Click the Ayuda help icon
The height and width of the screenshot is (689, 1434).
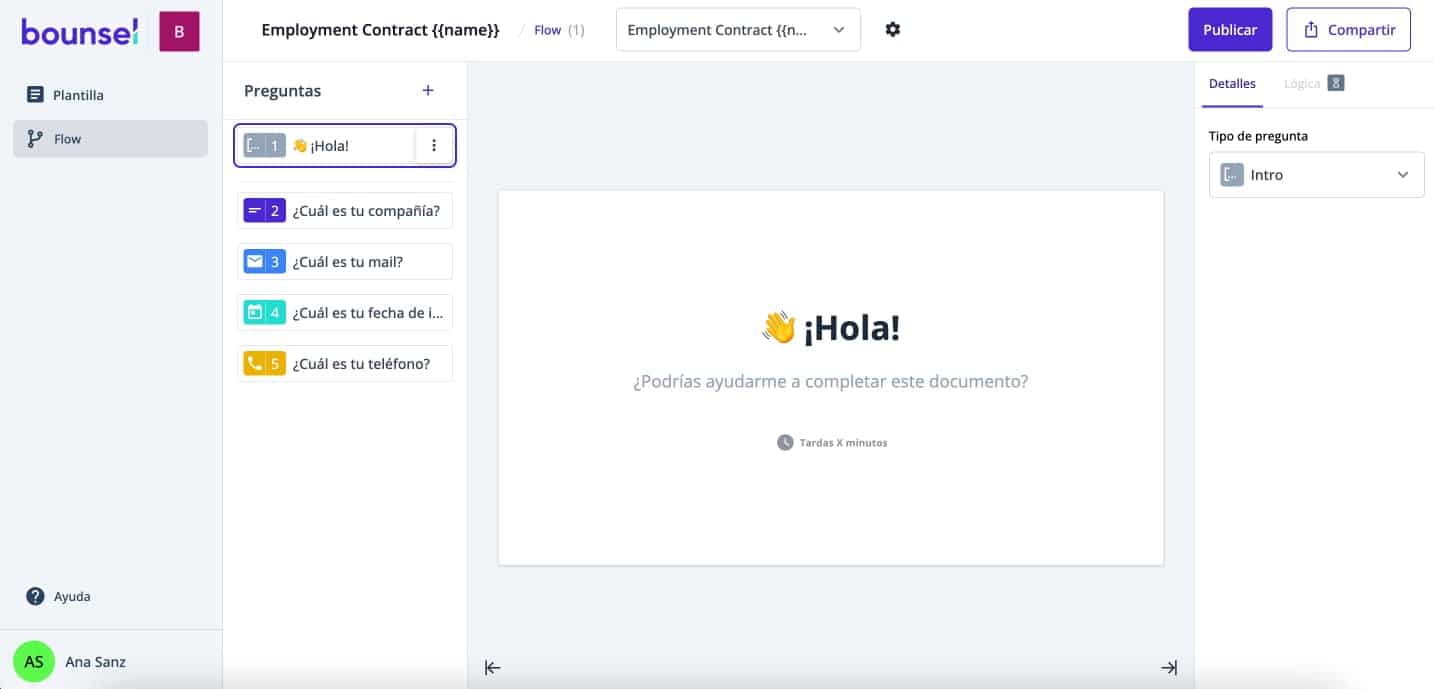pyautogui.click(x=35, y=597)
